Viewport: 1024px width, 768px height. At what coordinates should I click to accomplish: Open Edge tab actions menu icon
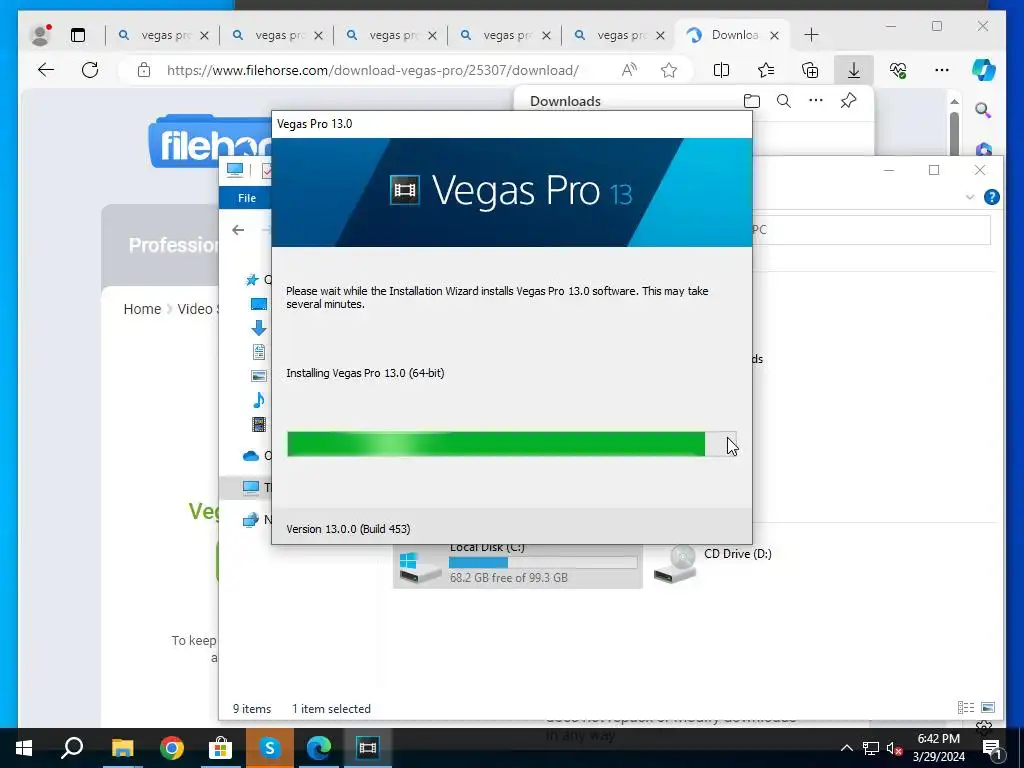tap(78, 35)
